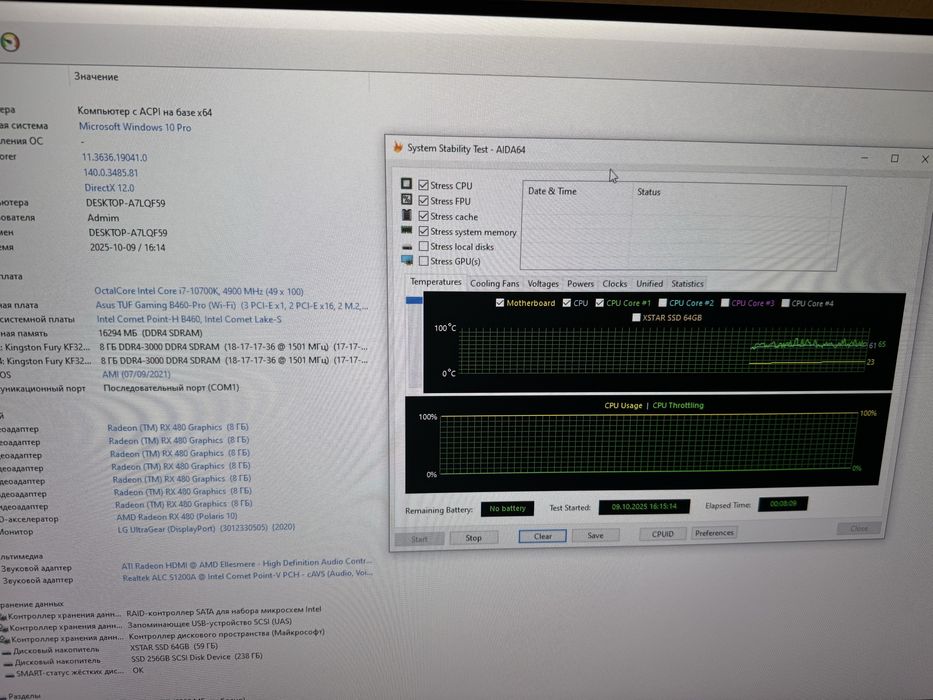Toggle the Stress system memory checkbox

(x=424, y=231)
